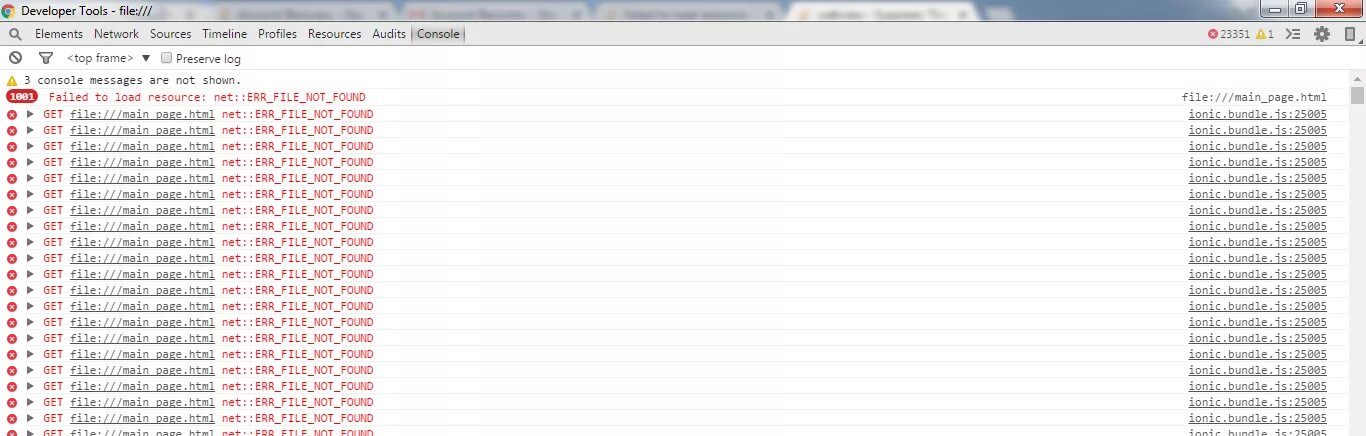Clear the console with the ban icon
Image resolution: width=1366 pixels, height=436 pixels.
click(15, 58)
